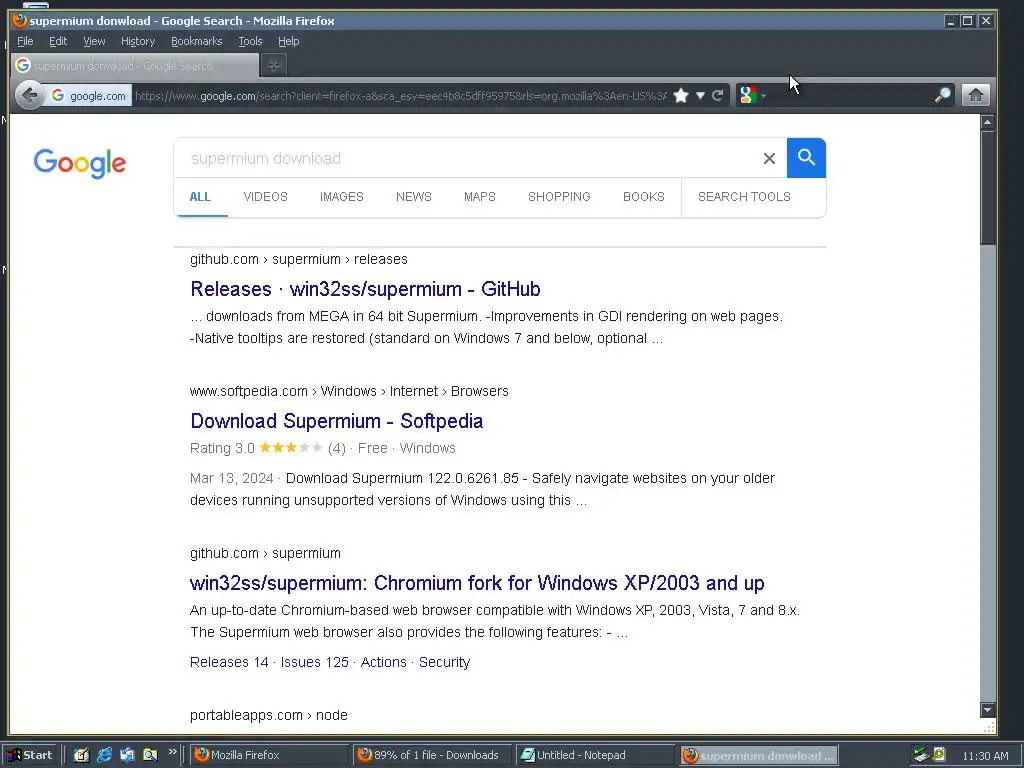1024x768 pixels.
Task: Open the Help menu
Action: 289,41
